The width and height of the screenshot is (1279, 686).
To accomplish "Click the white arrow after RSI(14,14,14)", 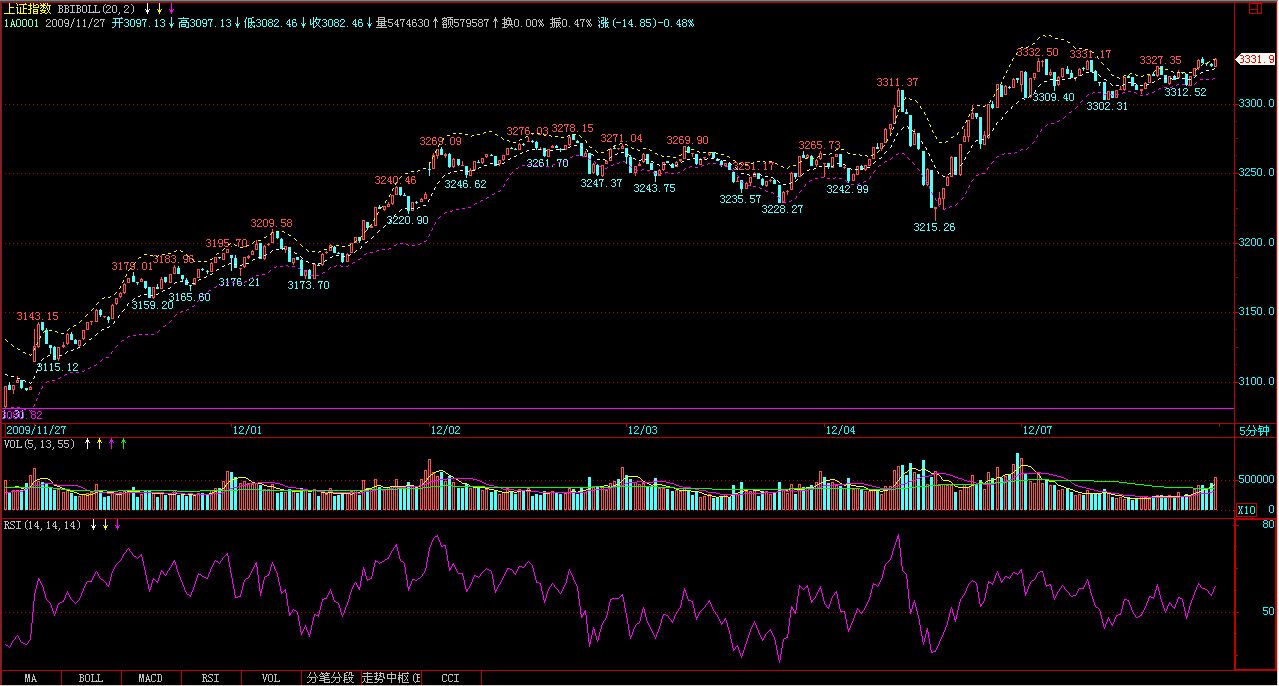I will pos(94,524).
